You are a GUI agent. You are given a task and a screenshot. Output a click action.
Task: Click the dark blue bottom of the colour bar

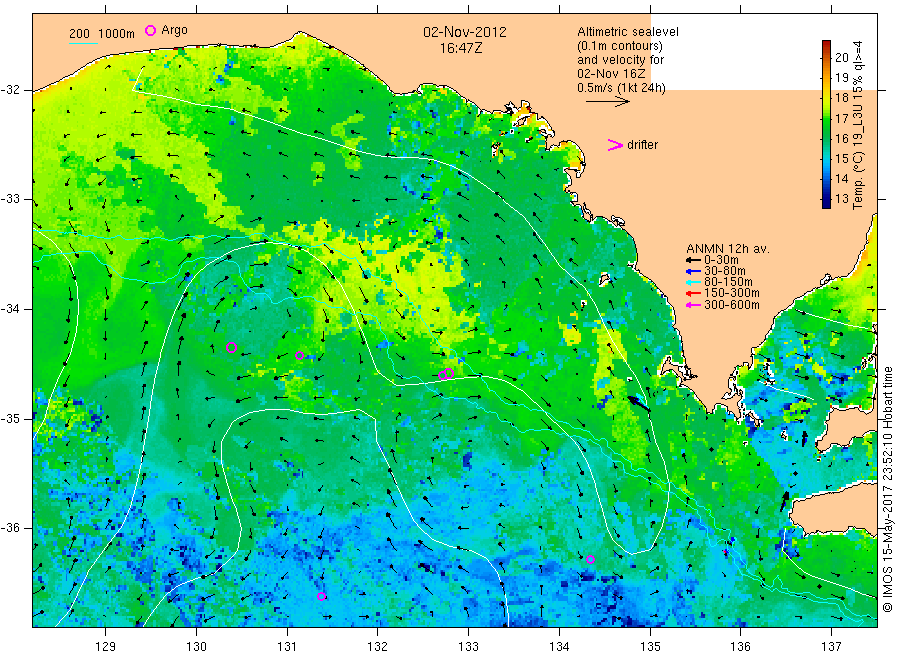point(826,203)
